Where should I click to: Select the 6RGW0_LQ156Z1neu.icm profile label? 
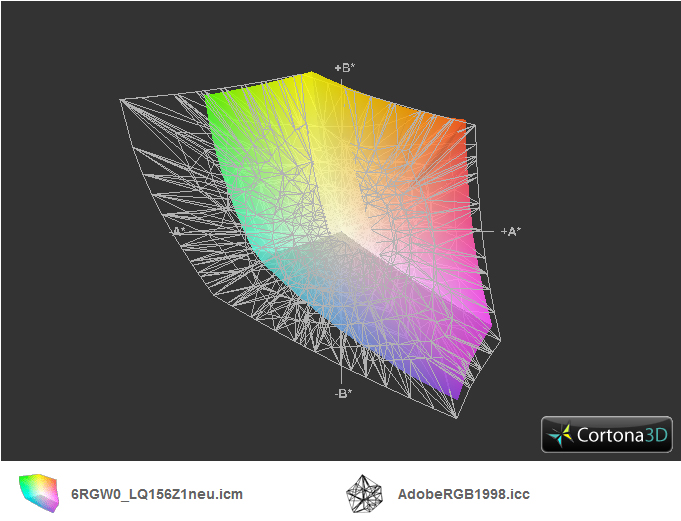coord(156,494)
